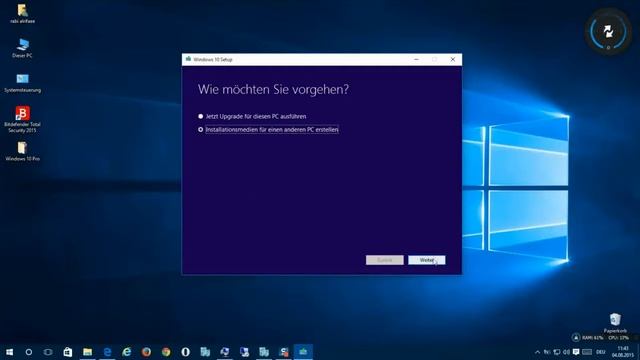Launch Opera from taskbar
Image resolution: width=640 pixels, height=360 pixels.
coord(185,352)
